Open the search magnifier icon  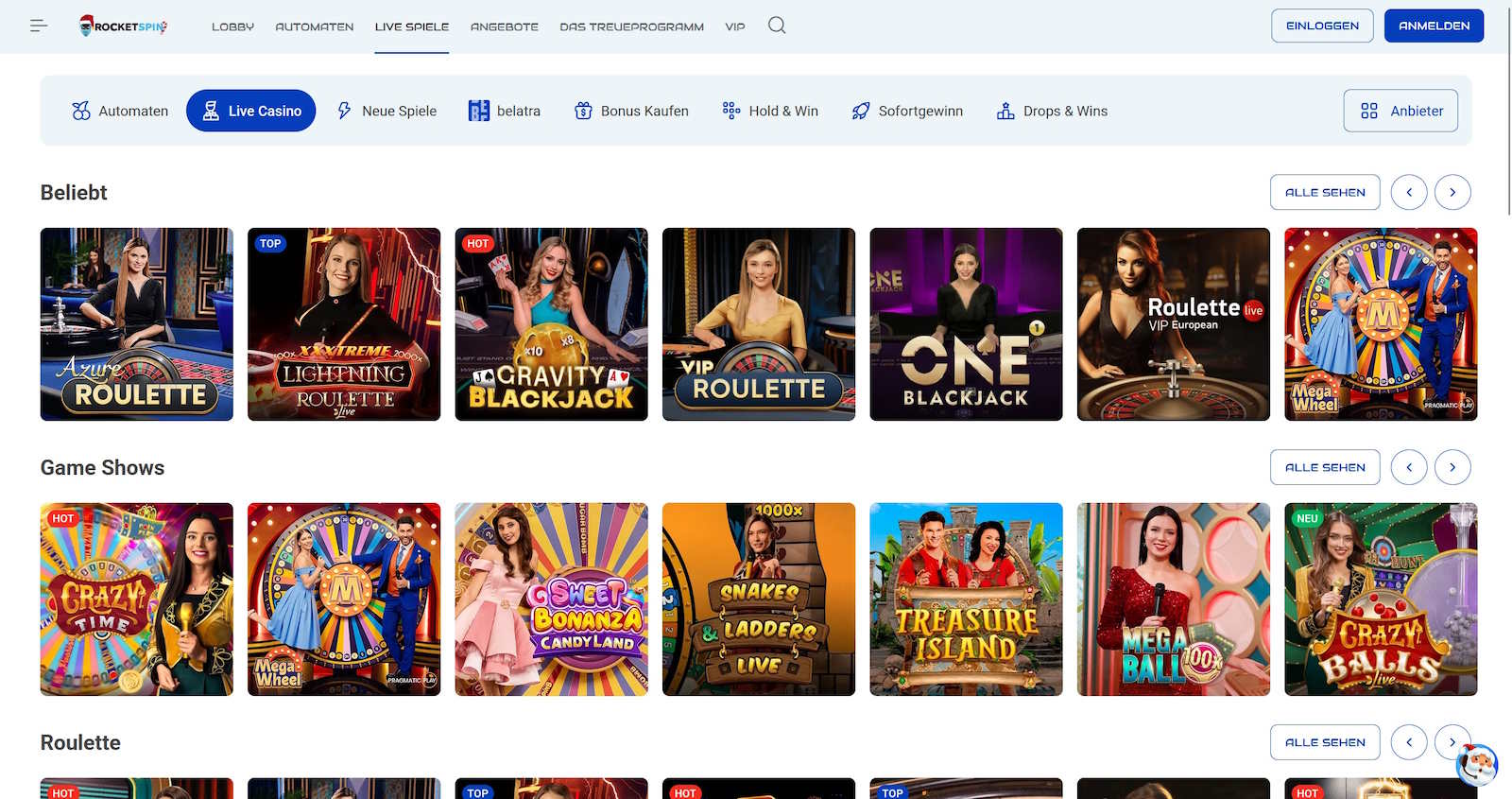tap(777, 26)
